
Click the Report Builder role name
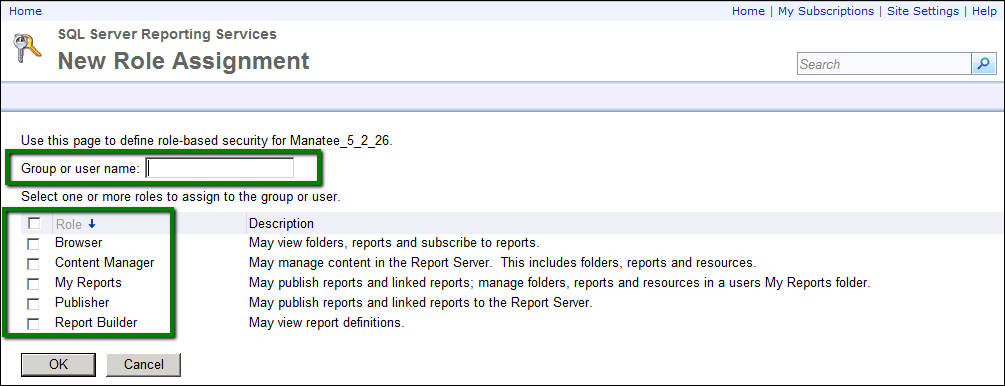tap(96, 323)
